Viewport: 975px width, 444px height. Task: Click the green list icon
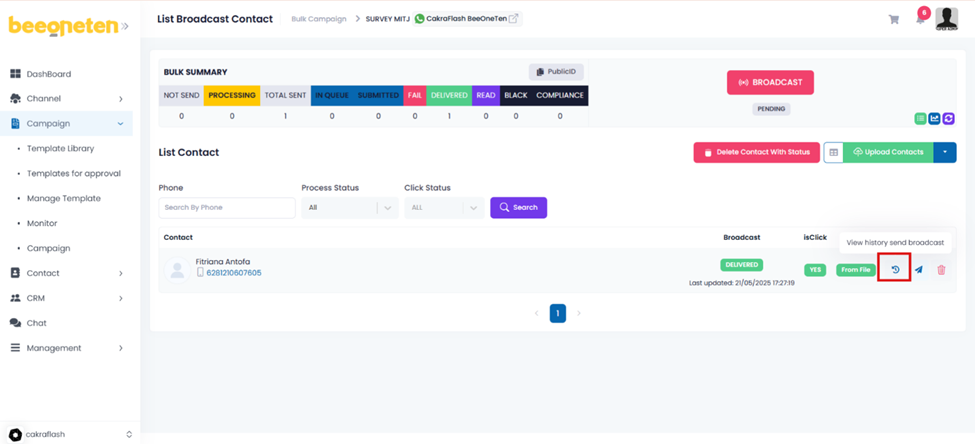pyautogui.click(x=920, y=118)
